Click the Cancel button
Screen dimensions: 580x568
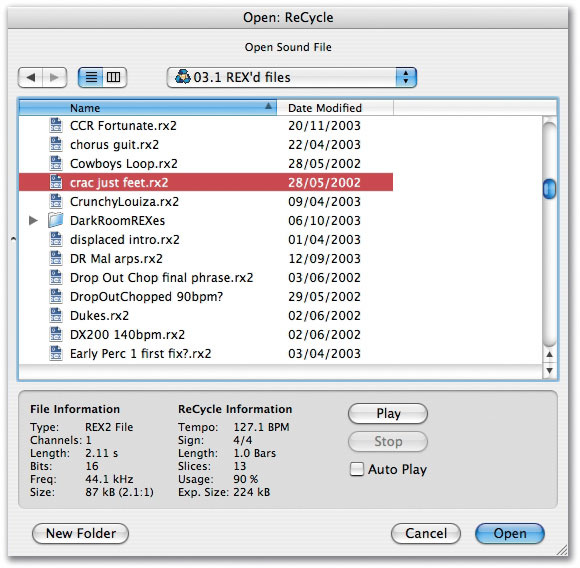[x=426, y=534]
